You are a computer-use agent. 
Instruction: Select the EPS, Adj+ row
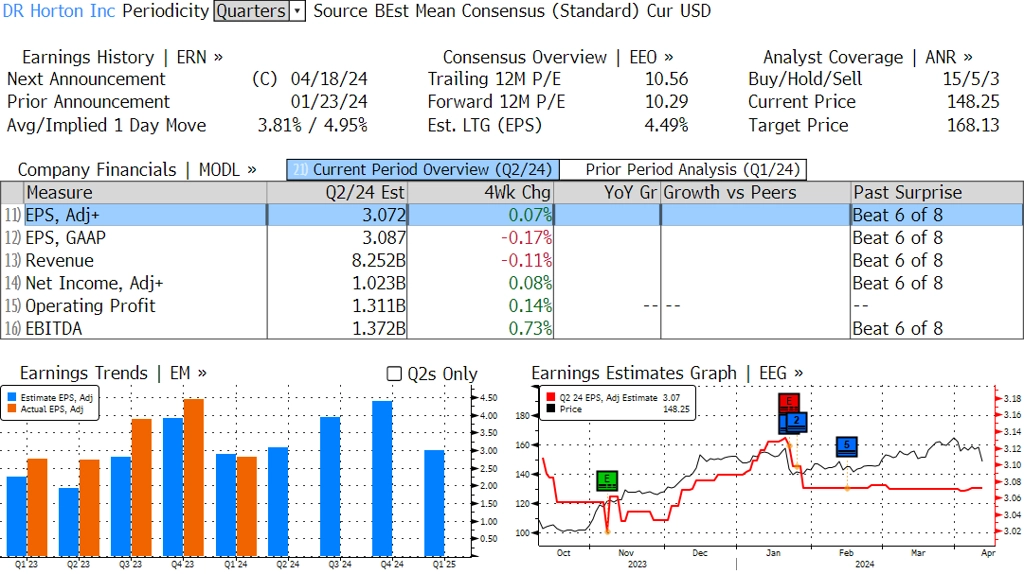512,215
